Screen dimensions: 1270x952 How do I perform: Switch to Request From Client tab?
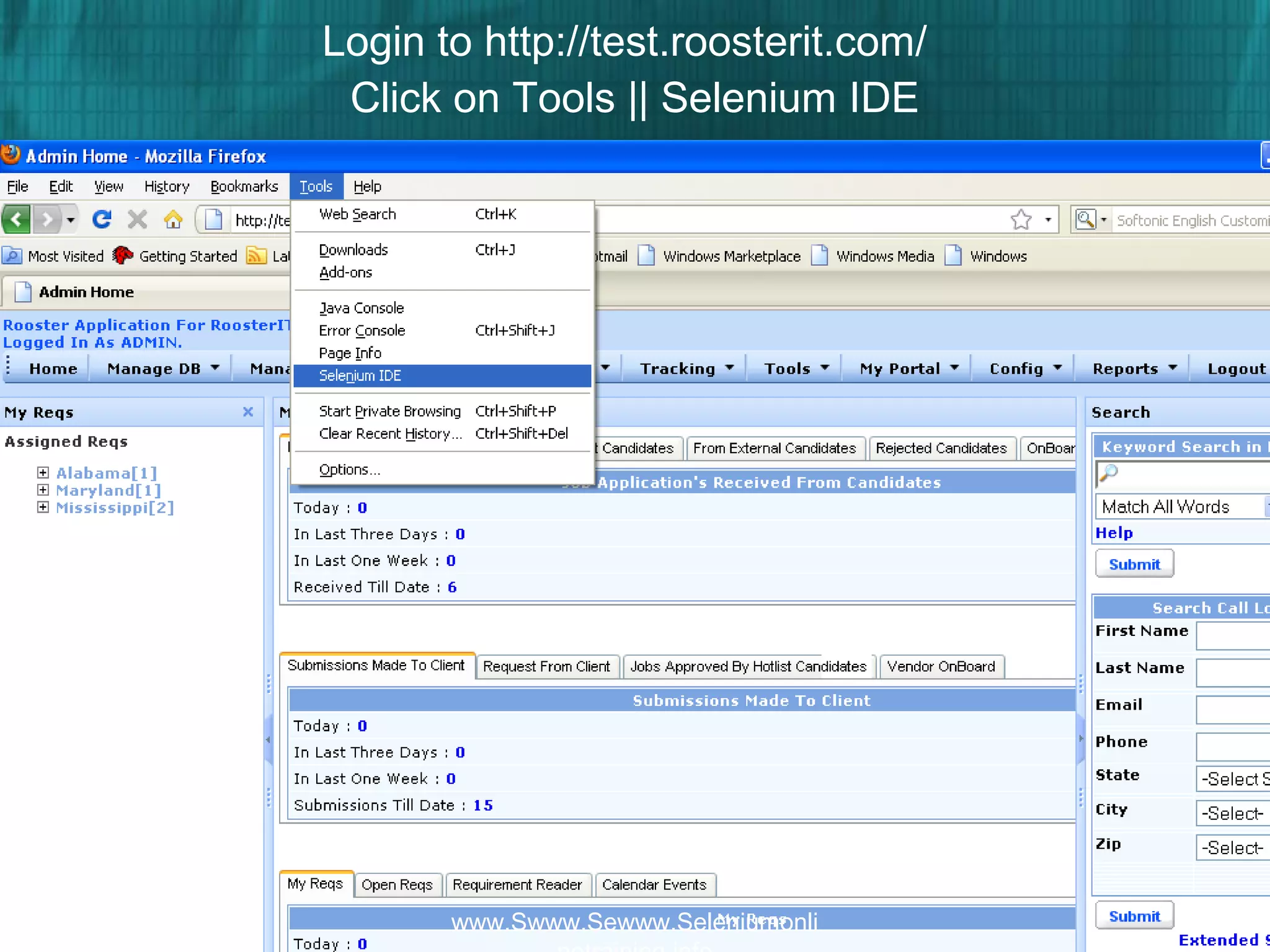(x=547, y=666)
